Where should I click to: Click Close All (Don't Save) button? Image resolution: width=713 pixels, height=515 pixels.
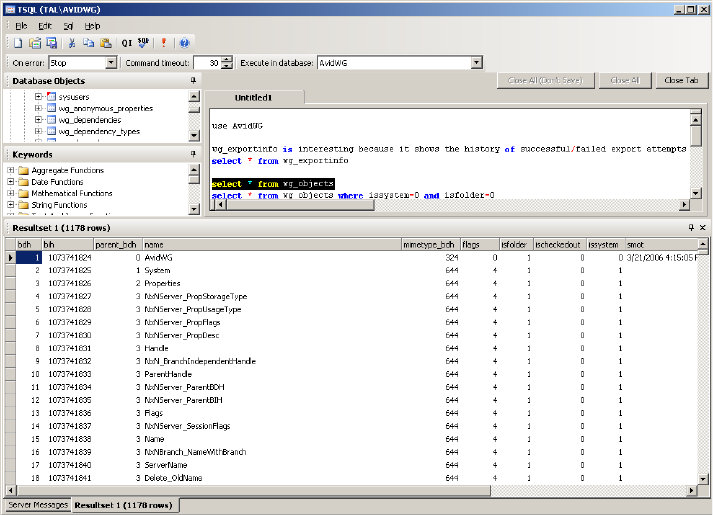(545, 80)
